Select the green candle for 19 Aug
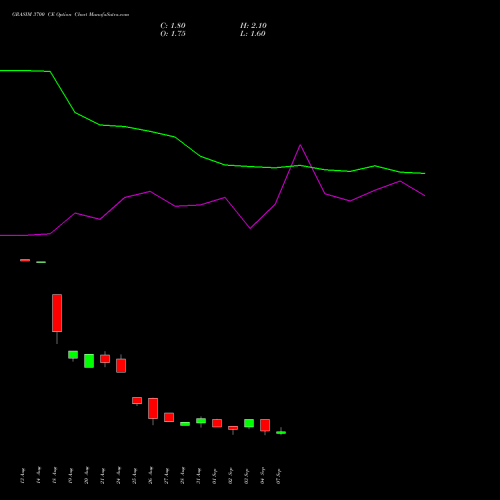Viewport: 500px width, 500px height. pos(73,355)
